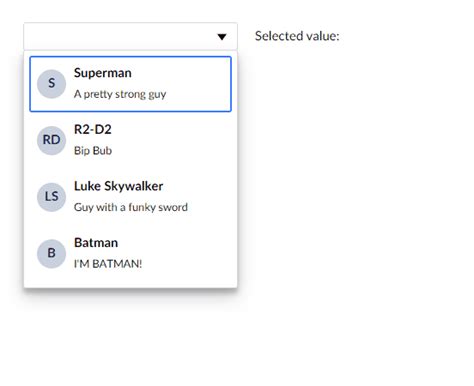This screenshot has width=474, height=386.
Task: Pick Luke Skywalker in the dropdown
Action: pyautogui.click(x=130, y=197)
